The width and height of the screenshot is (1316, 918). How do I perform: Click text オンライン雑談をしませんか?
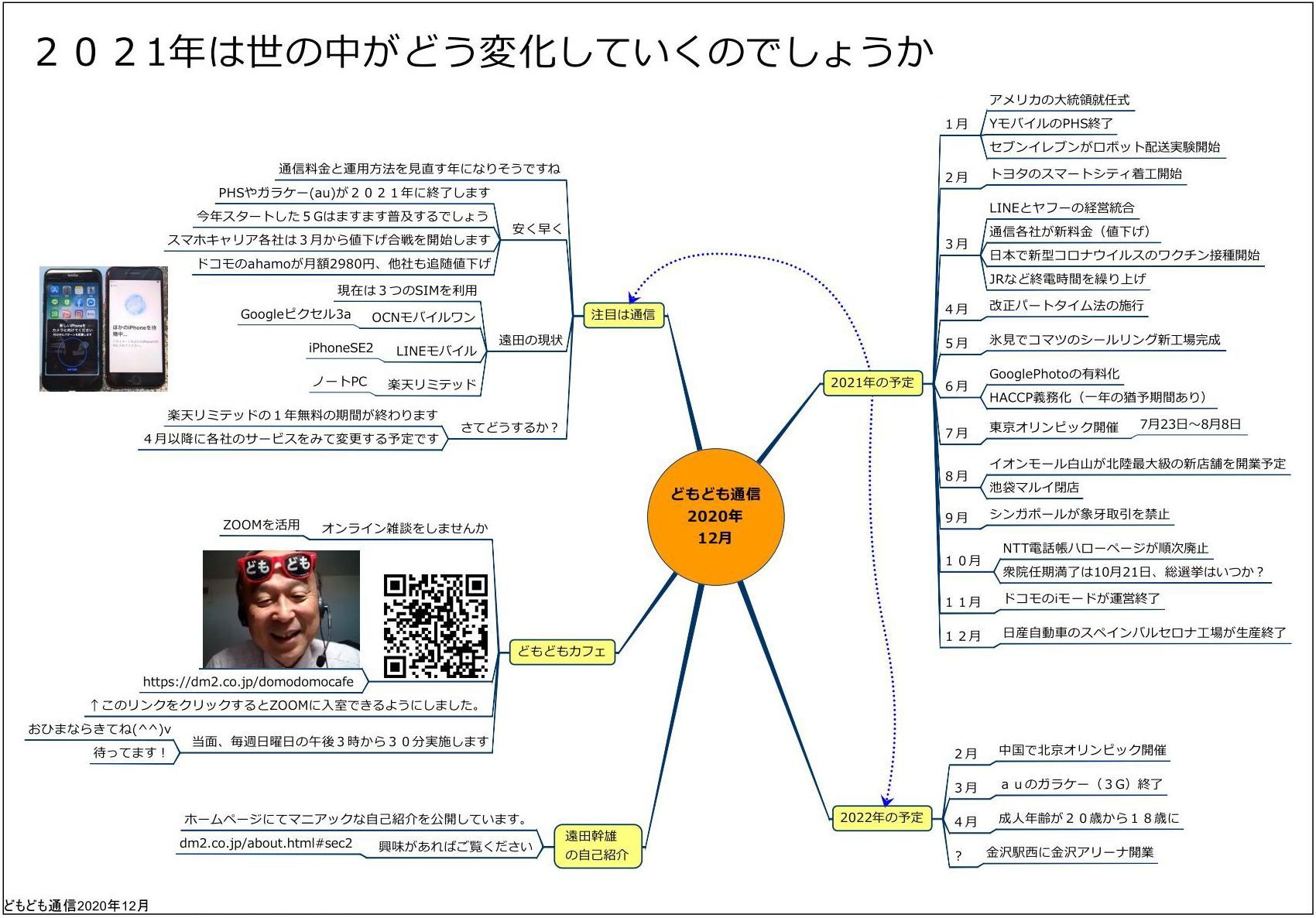(404, 528)
